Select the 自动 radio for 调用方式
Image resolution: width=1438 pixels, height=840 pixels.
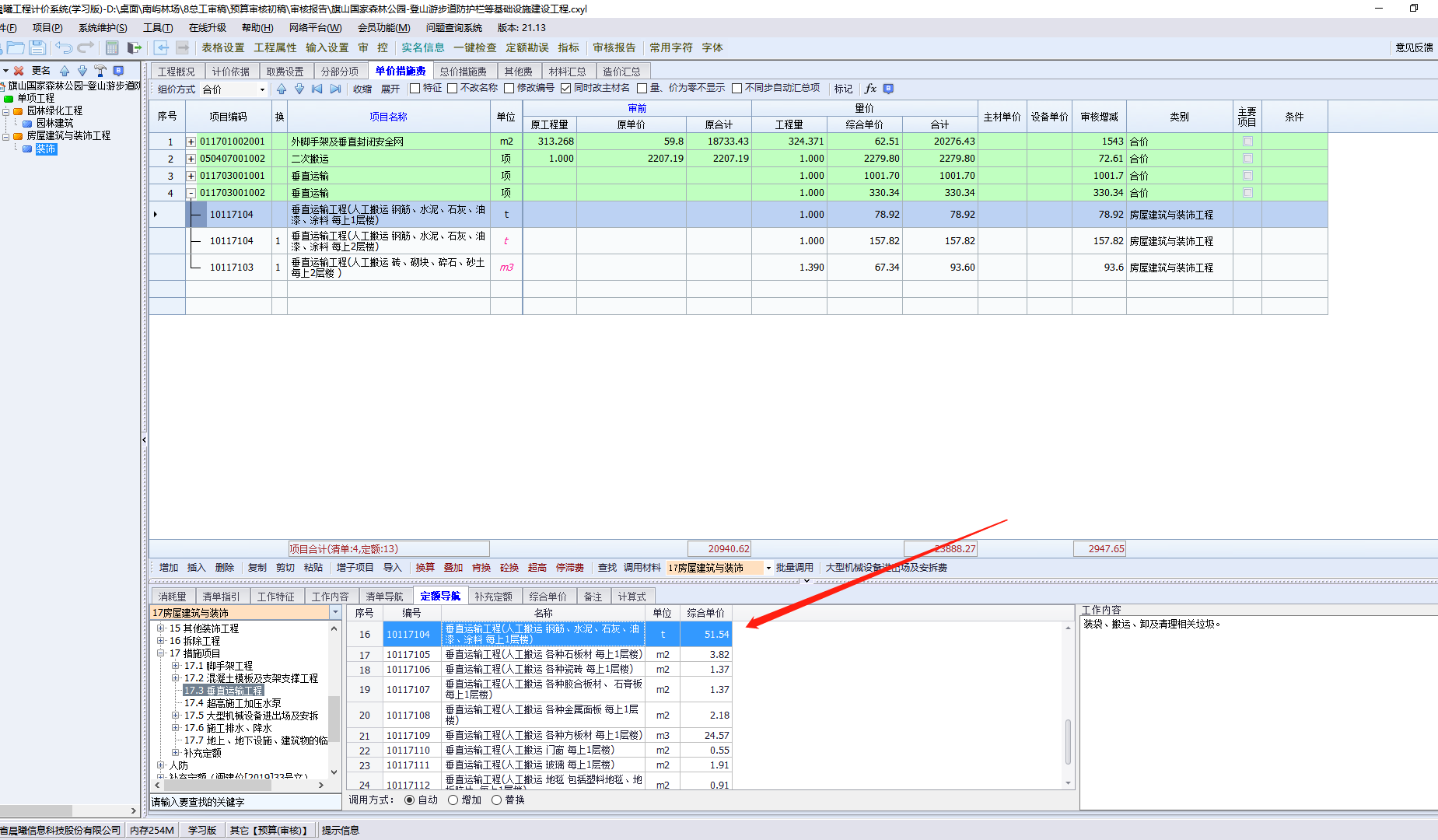[409, 800]
